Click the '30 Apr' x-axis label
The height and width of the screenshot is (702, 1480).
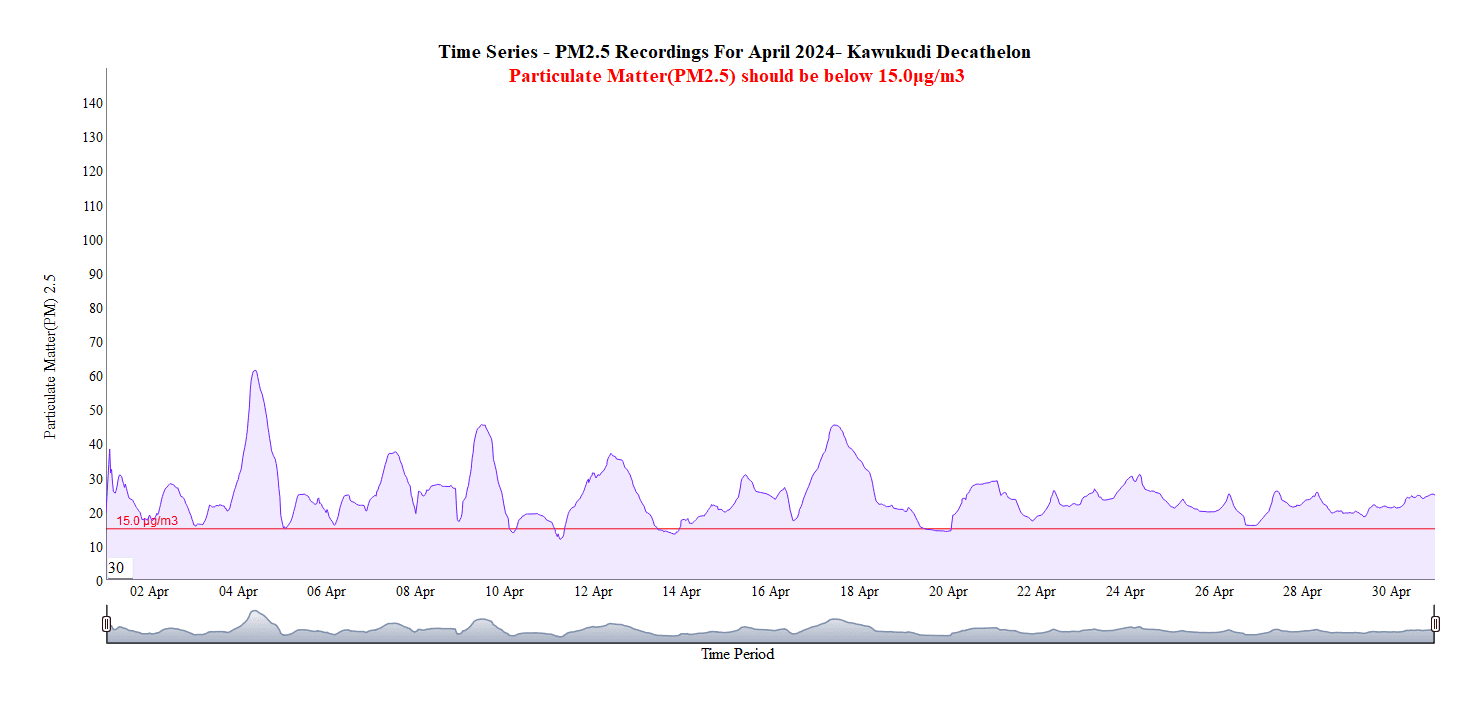pos(1391,592)
